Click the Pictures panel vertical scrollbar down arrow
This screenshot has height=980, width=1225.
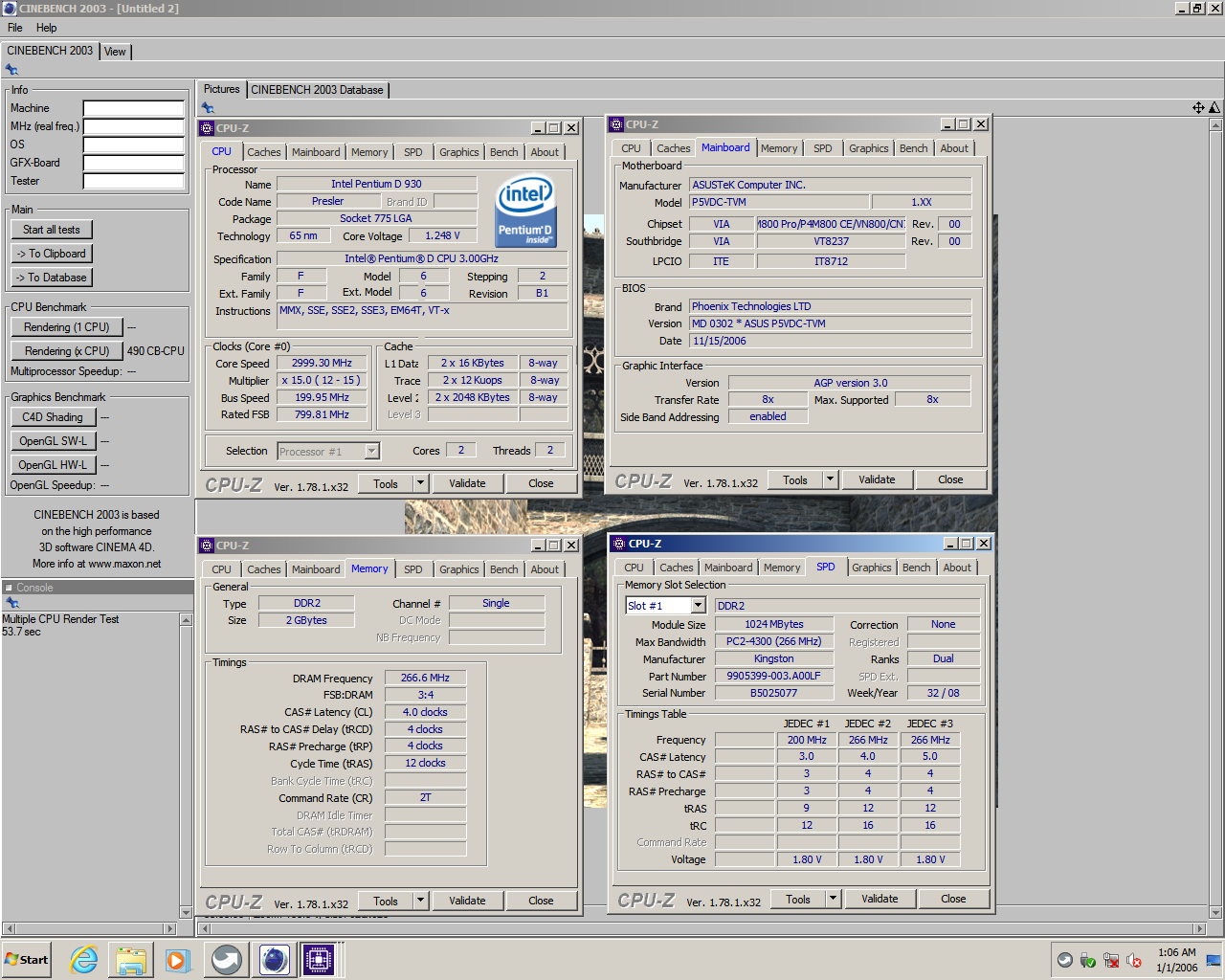point(1215,912)
